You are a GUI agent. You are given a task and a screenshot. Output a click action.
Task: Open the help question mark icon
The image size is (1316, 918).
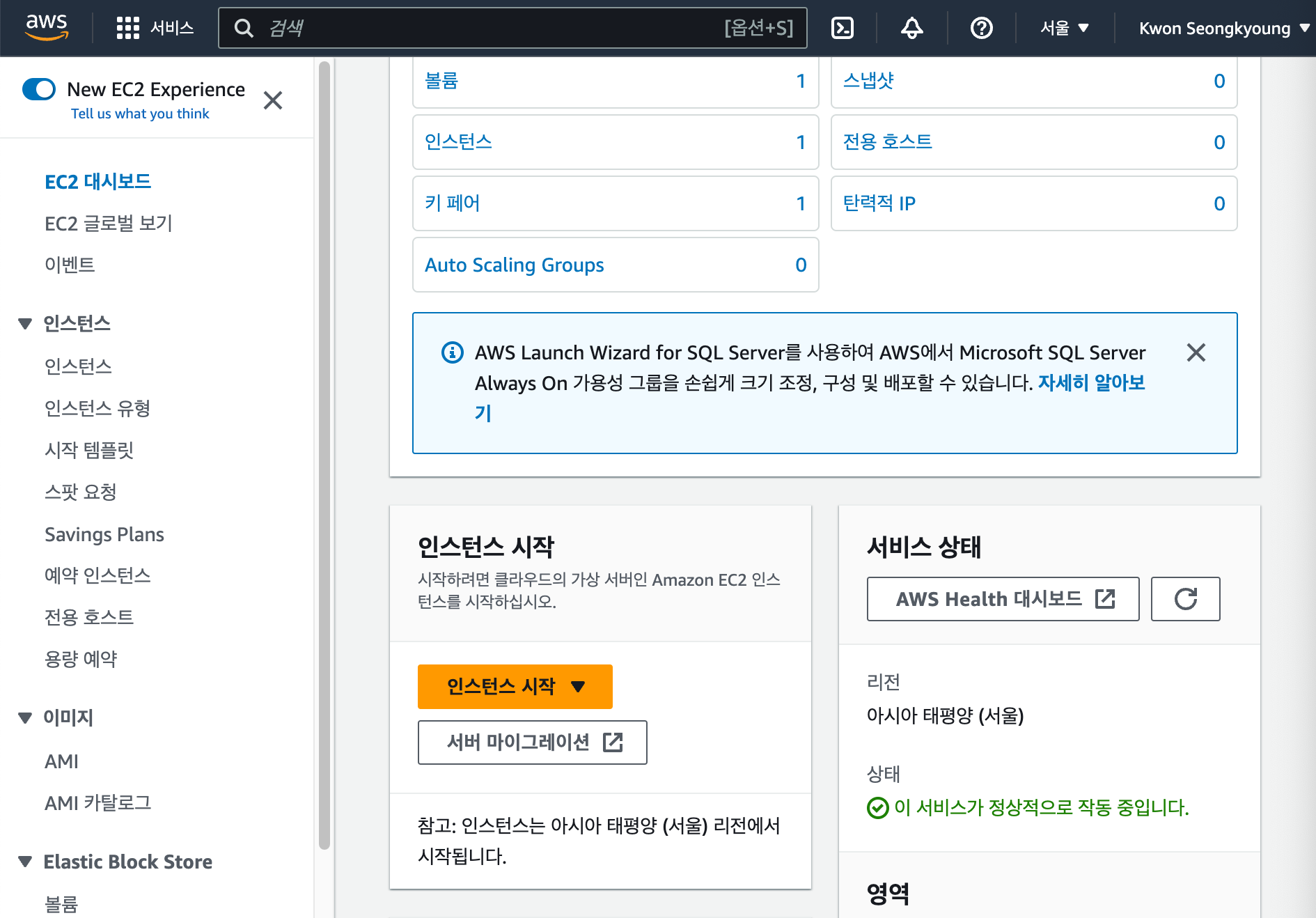click(982, 28)
